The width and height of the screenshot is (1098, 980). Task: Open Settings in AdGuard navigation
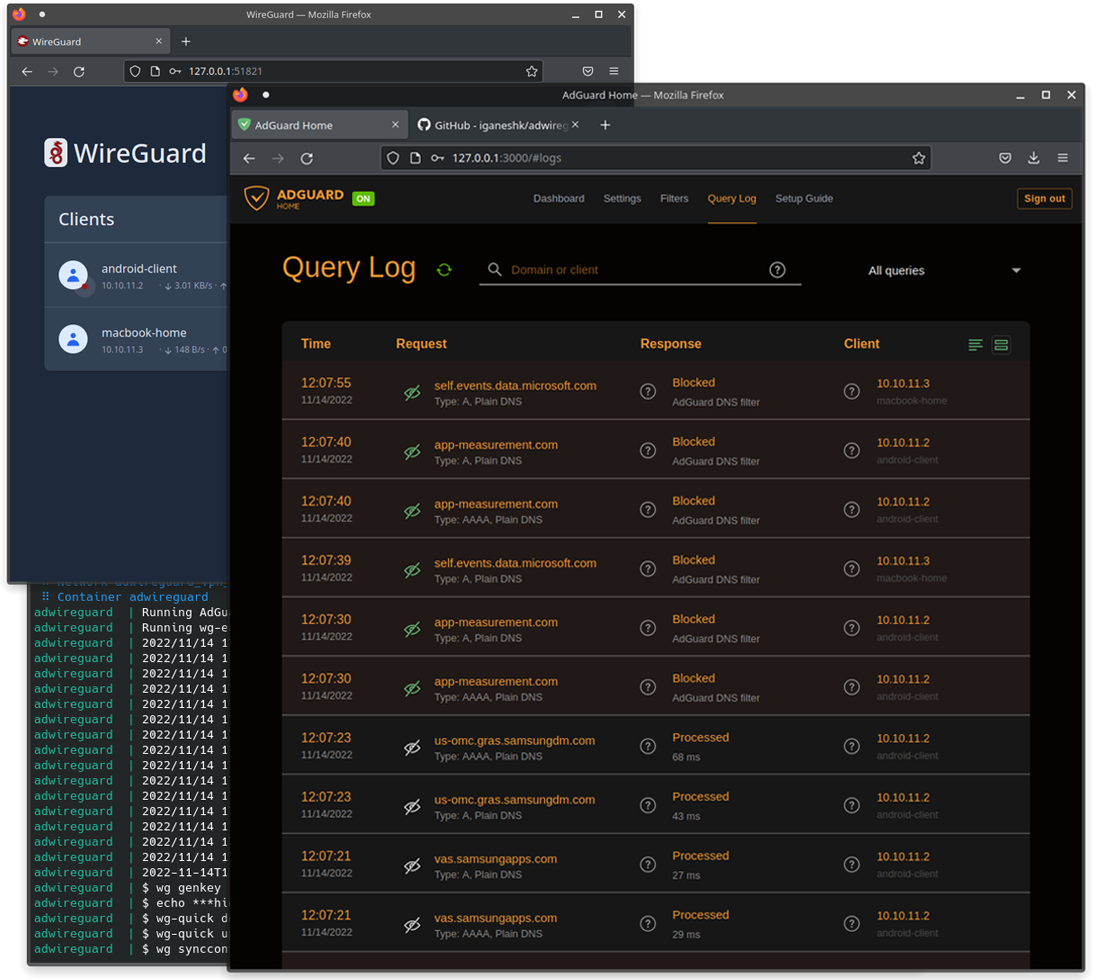pyautogui.click(x=622, y=198)
